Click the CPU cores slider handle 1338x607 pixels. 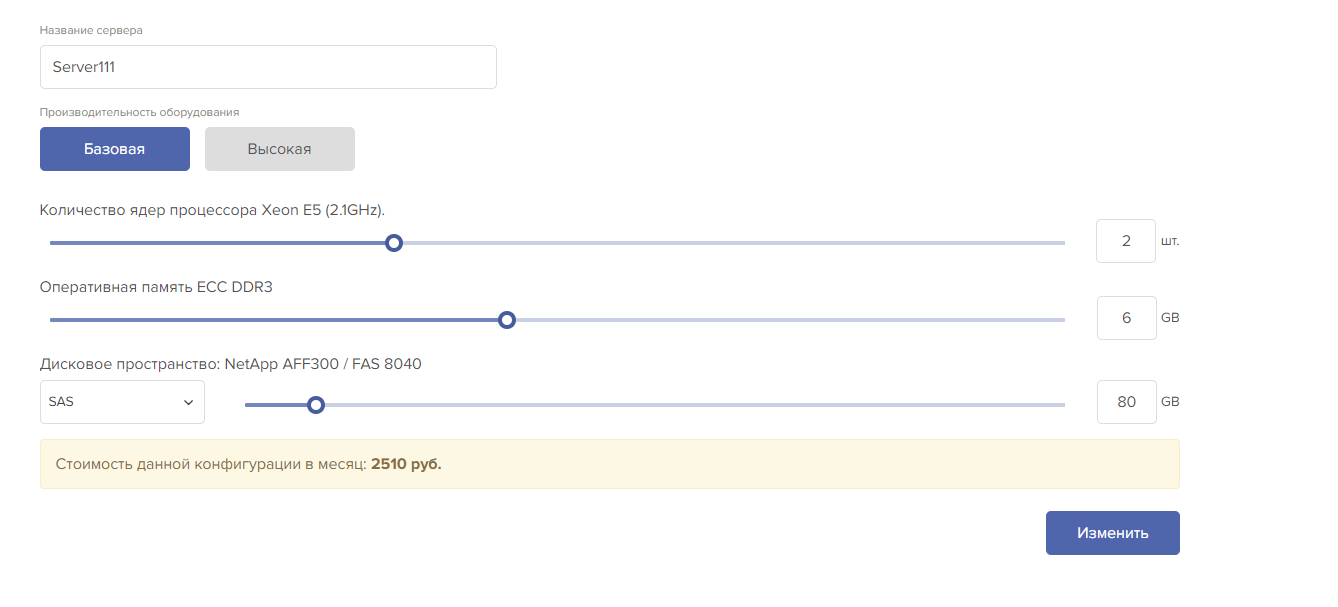pos(394,243)
